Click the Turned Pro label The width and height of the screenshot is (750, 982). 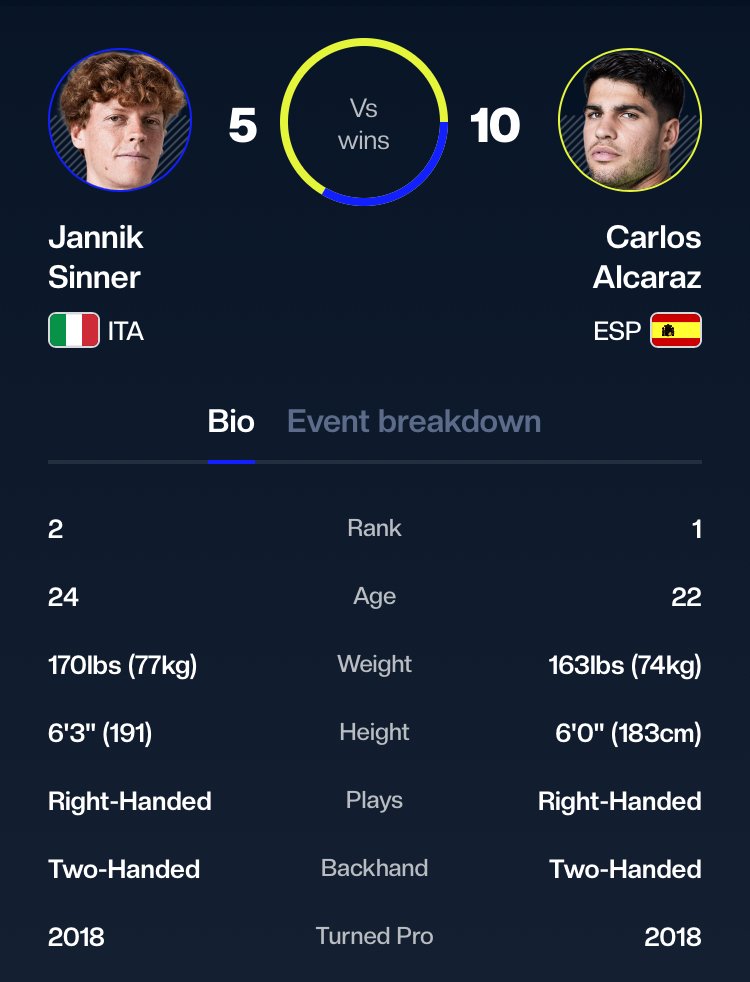click(374, 936)
